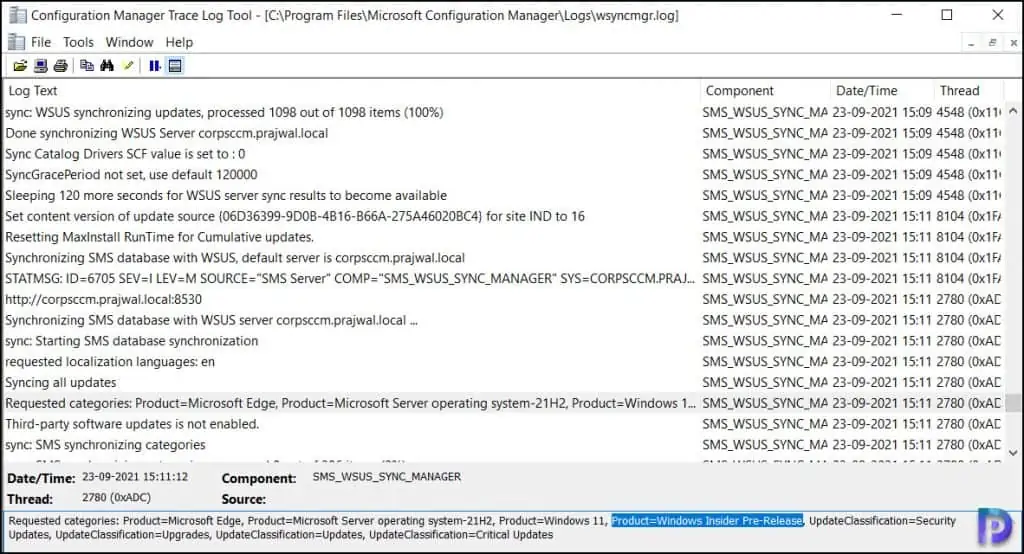This screenshot has height=554, width=1024.
Task: Click the log list scroll-down arrow
Action: tap(1013, 452)
